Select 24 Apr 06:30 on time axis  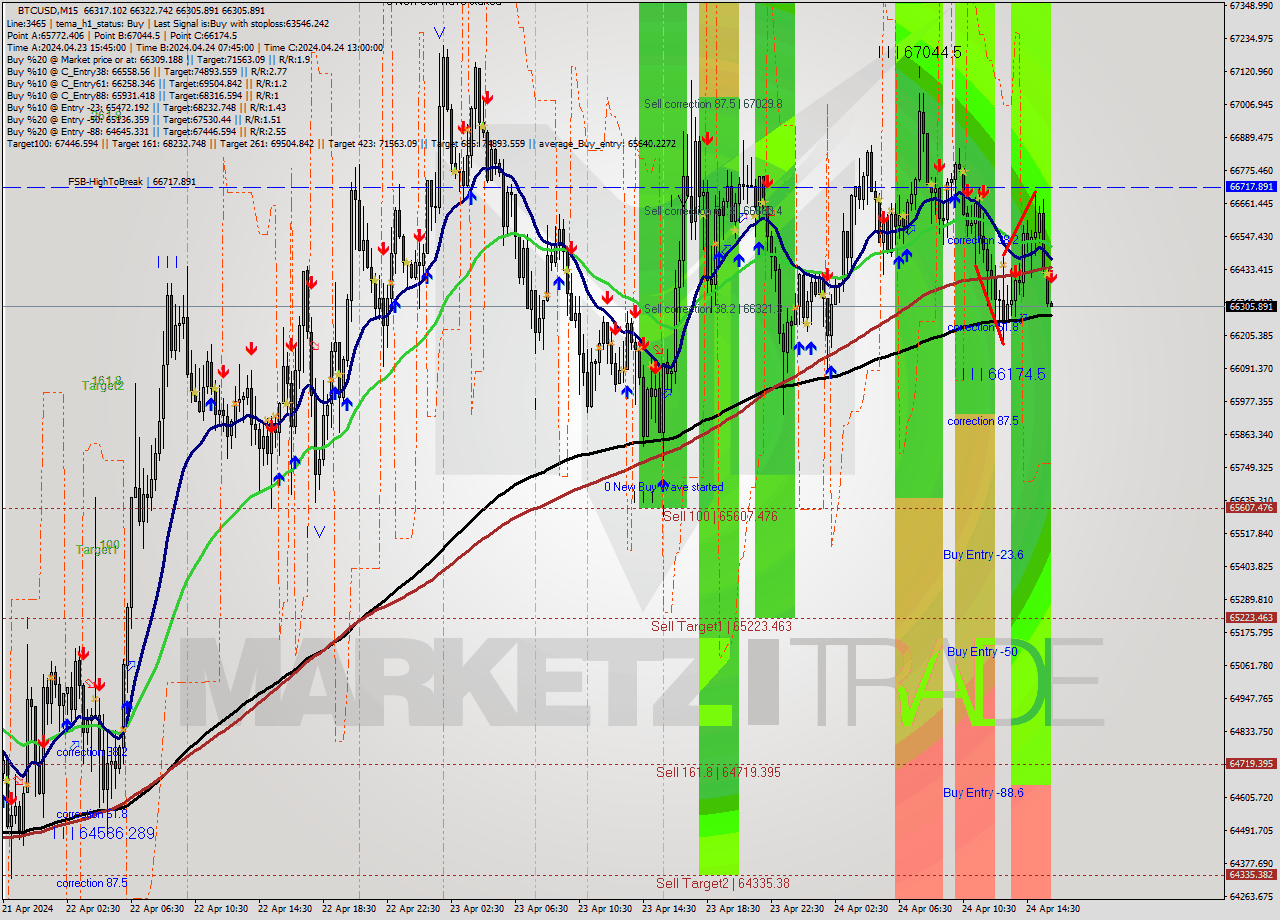924,909
